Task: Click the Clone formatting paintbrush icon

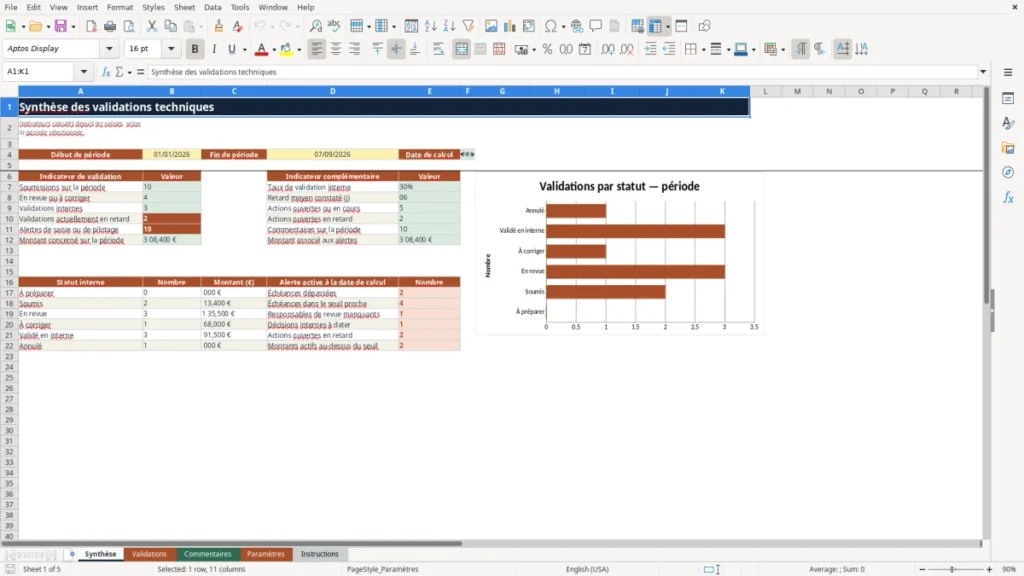Action: click(219, 26)
